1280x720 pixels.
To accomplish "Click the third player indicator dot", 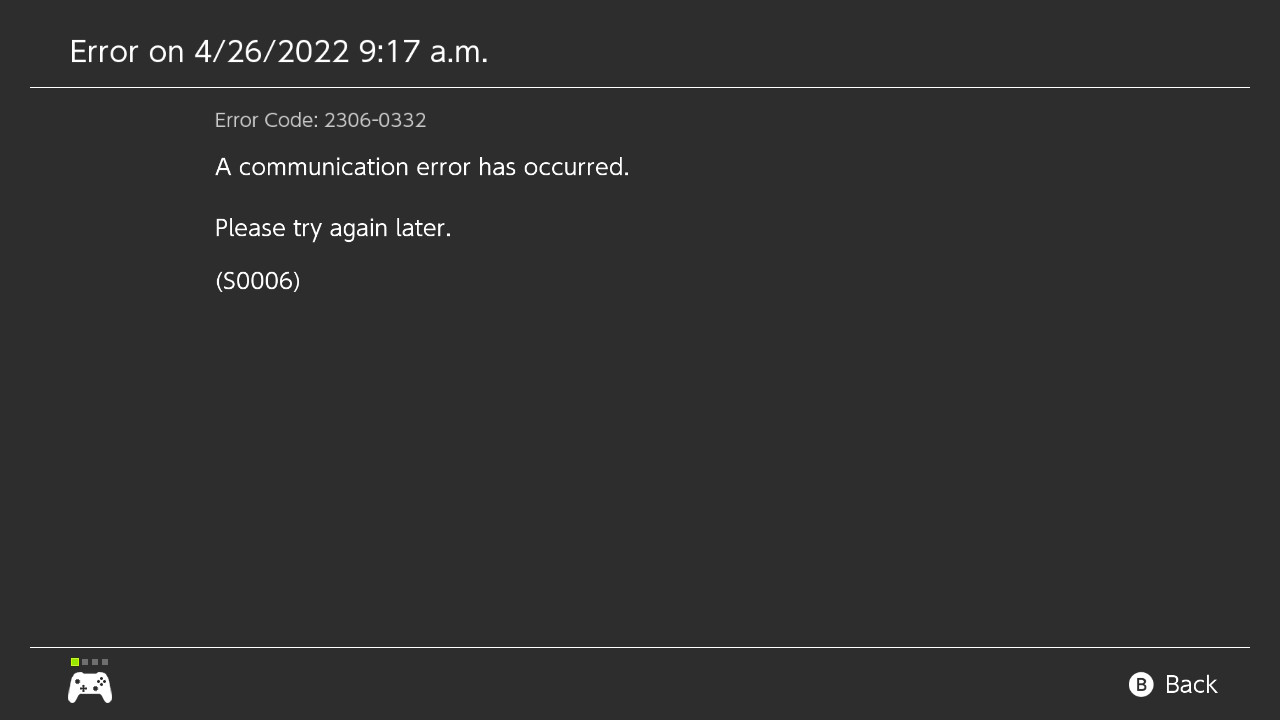I will pos(95,662).
